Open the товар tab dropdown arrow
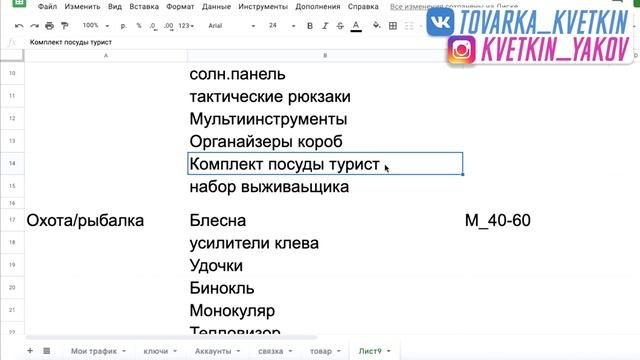Screen dimensions: 640x360 (338, 351)
